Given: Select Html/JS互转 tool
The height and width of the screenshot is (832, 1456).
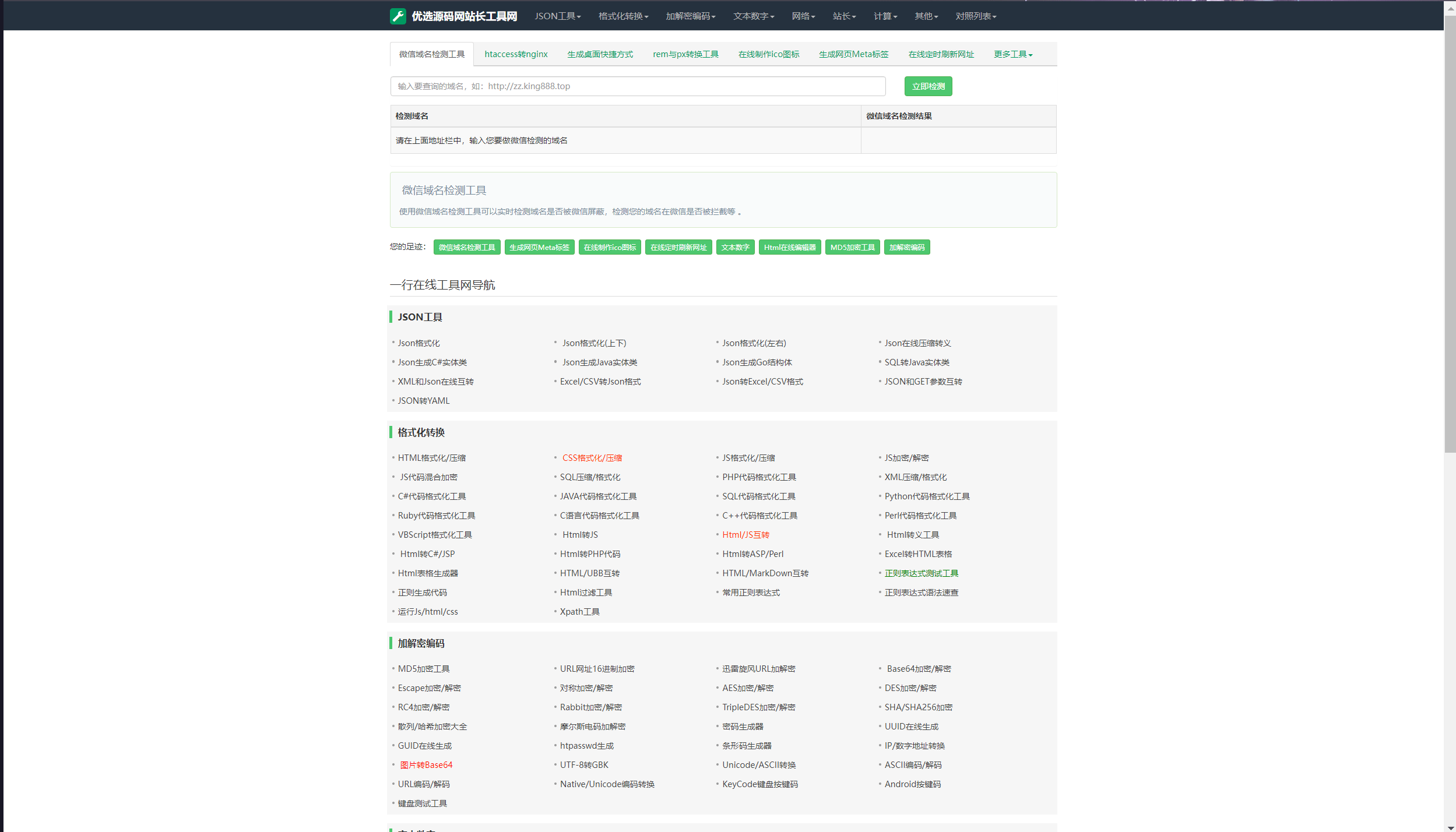Looking at the screenshot, I should (746, 534).
